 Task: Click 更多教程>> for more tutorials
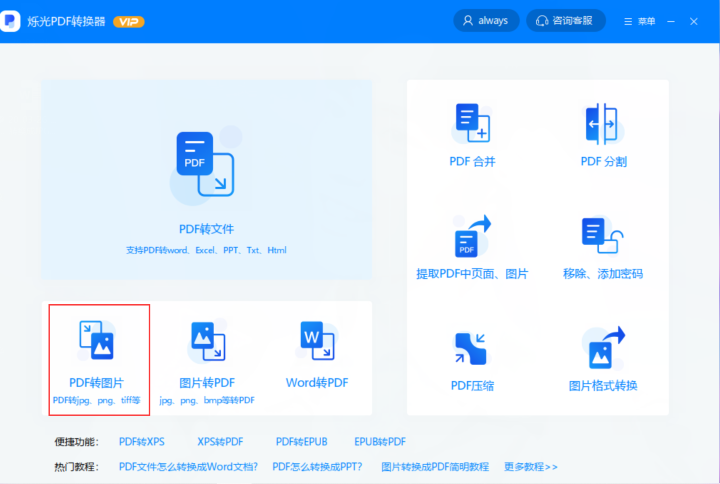(x=530, y=467)
